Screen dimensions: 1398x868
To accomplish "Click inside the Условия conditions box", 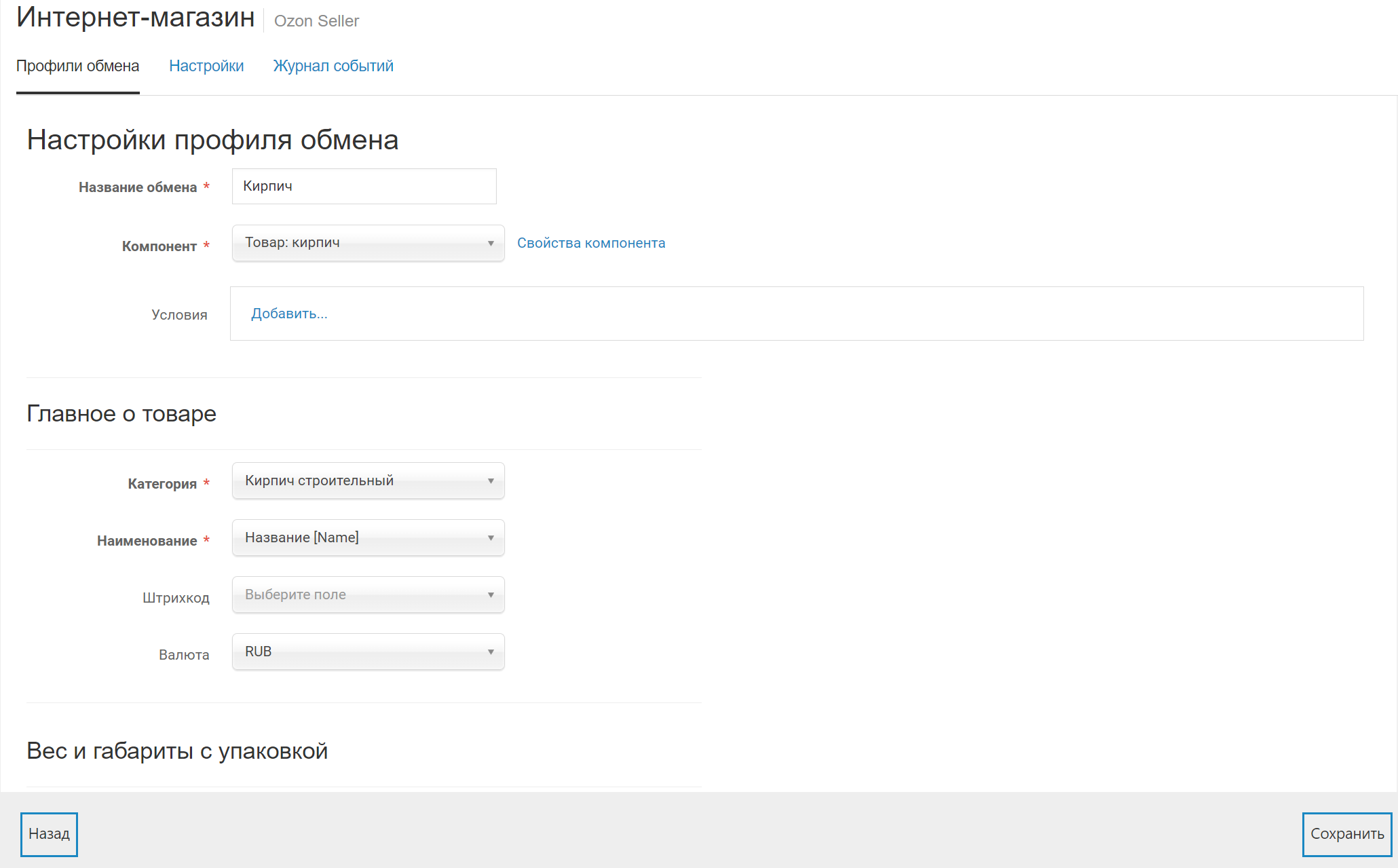I will (x=814, y=314).
